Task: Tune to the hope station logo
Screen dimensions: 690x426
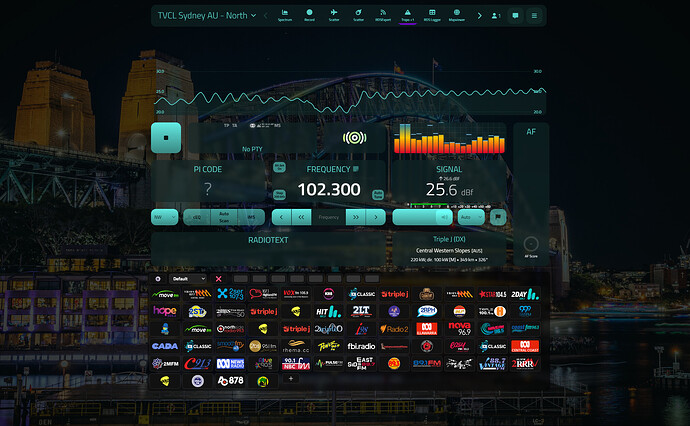Action: 165,311
